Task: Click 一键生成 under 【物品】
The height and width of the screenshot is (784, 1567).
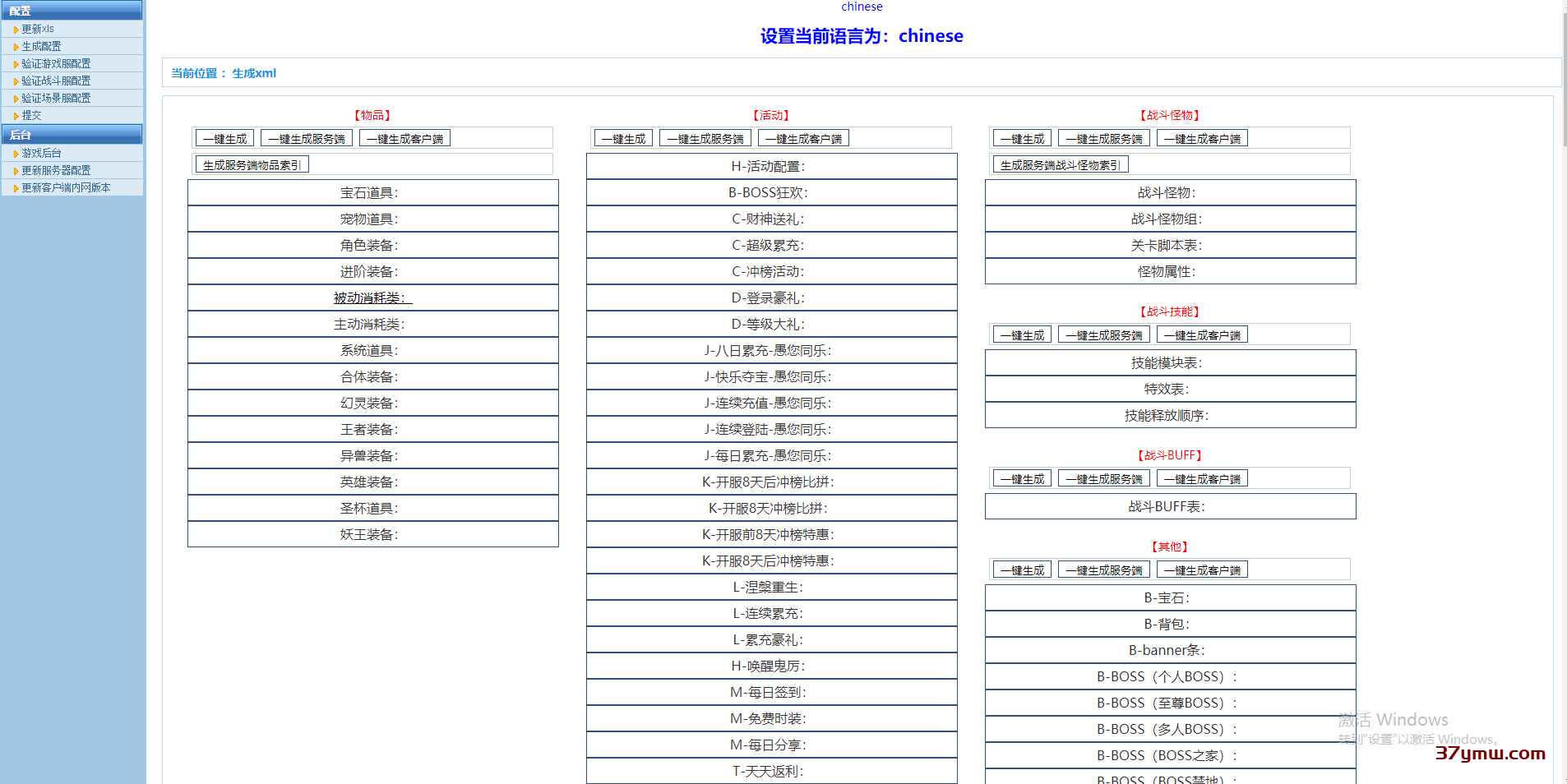Action: [x=224, y=137]
